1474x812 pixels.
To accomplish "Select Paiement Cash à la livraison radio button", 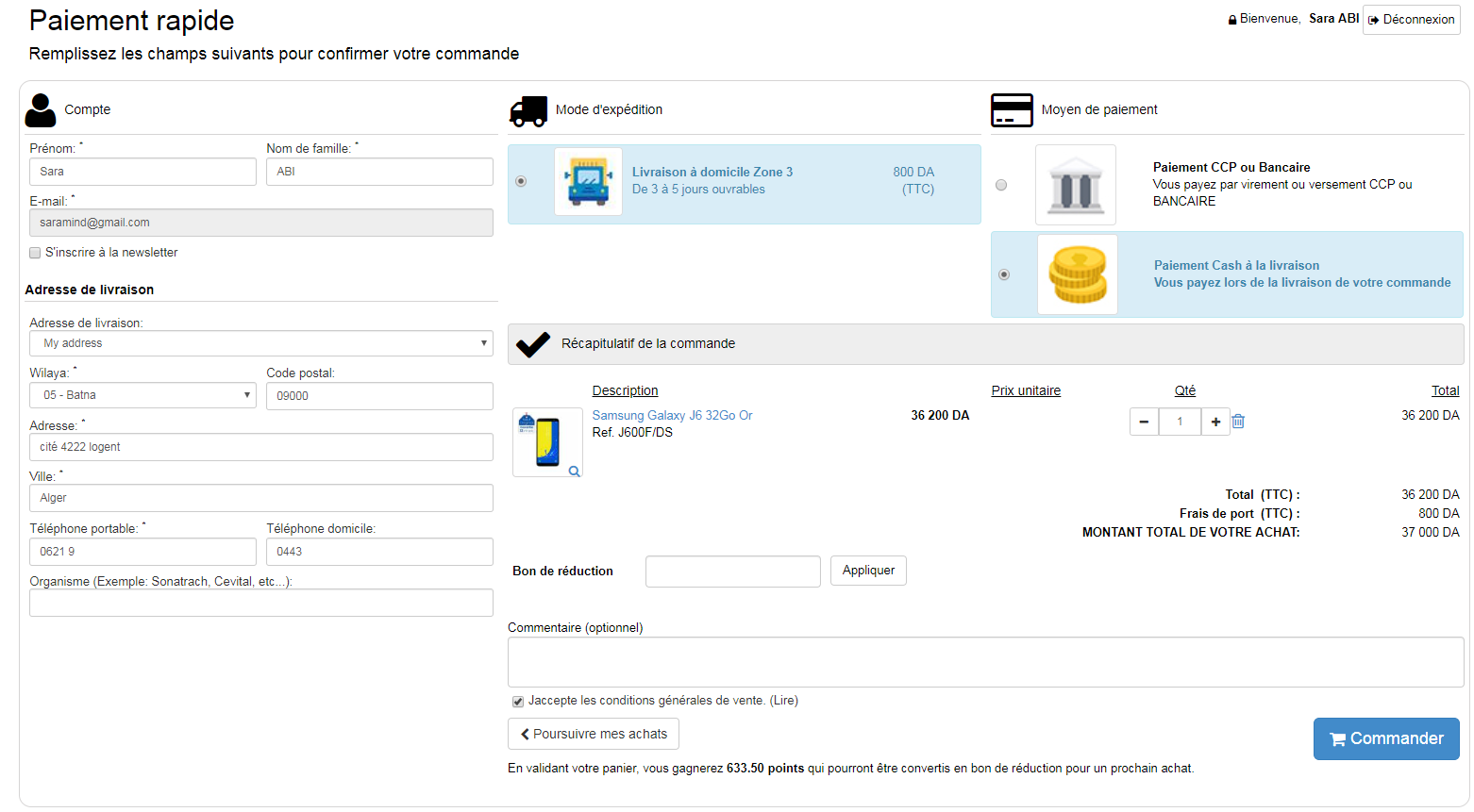I will (x=1004, y=274).
